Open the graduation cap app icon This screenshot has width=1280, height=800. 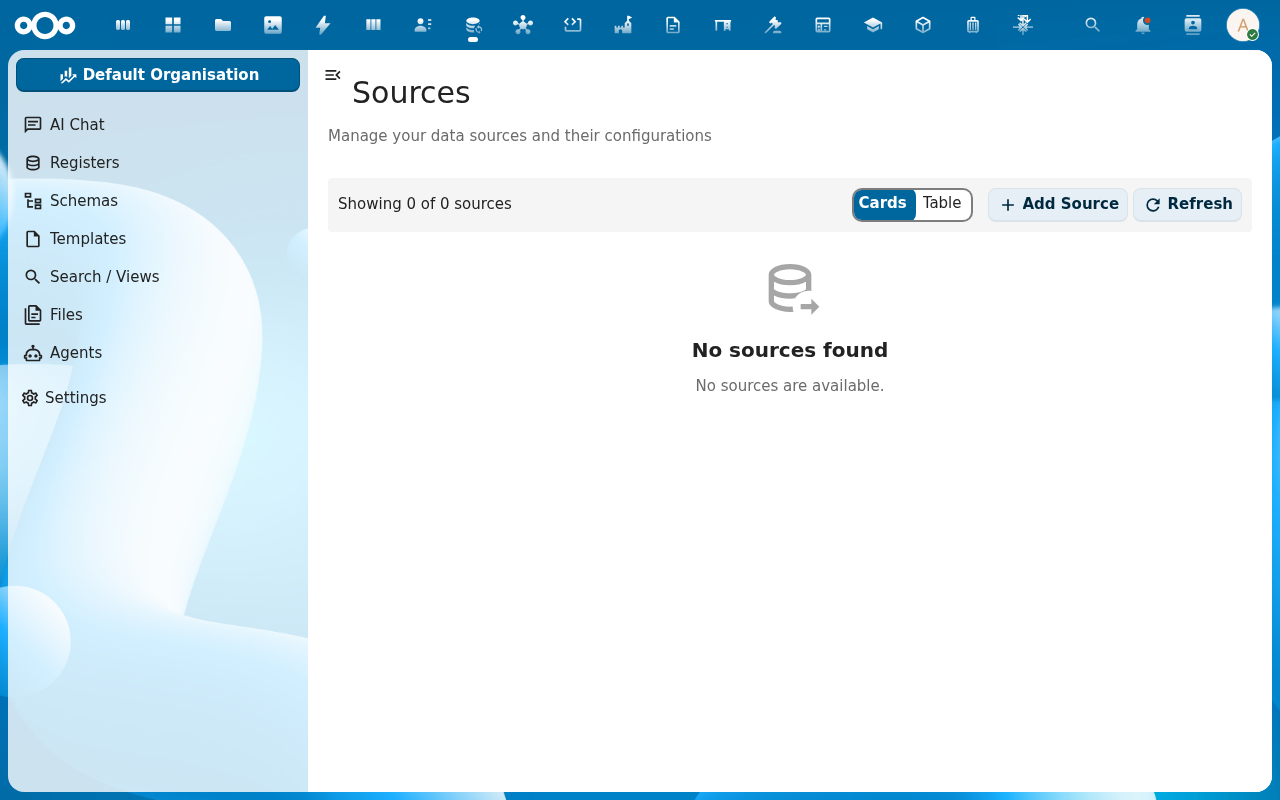(x=873, y=25)
